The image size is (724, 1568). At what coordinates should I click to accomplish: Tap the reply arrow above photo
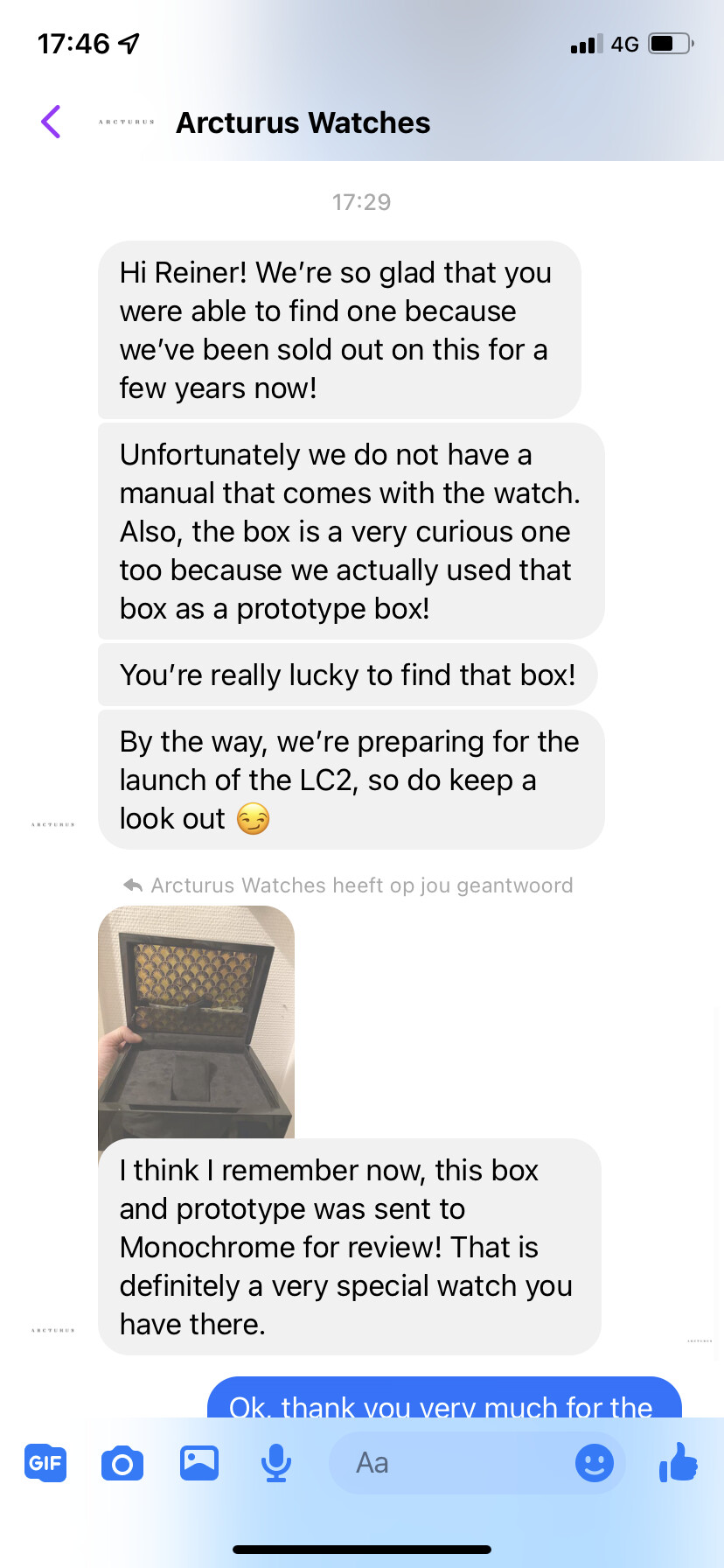133,885
